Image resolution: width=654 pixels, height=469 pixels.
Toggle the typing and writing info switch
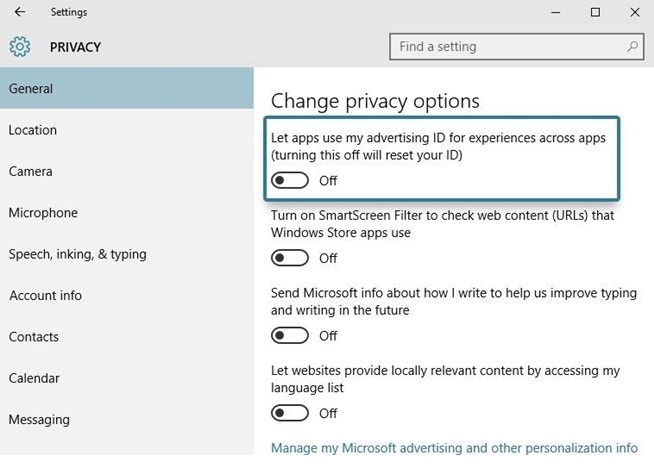point(290,336)
